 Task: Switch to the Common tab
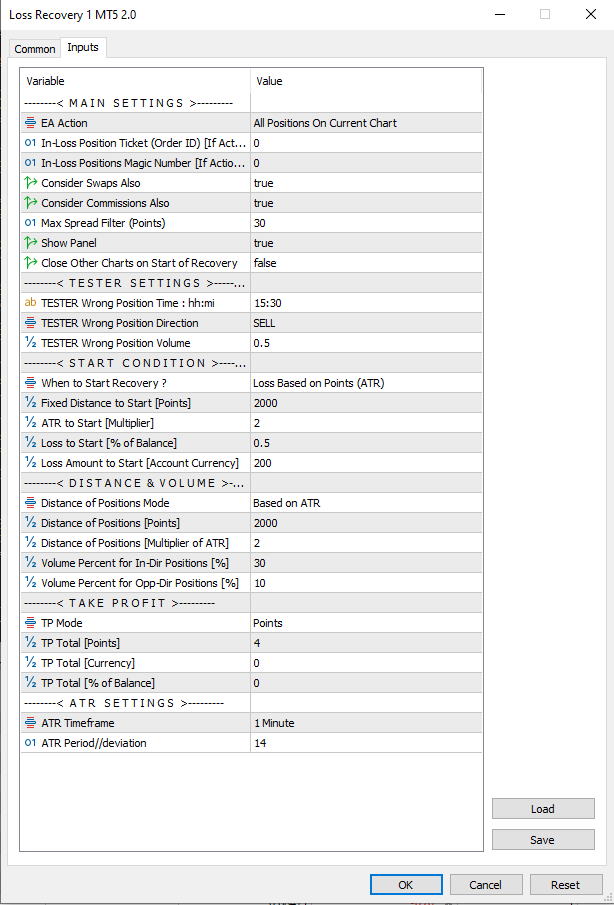coord(35,49)
